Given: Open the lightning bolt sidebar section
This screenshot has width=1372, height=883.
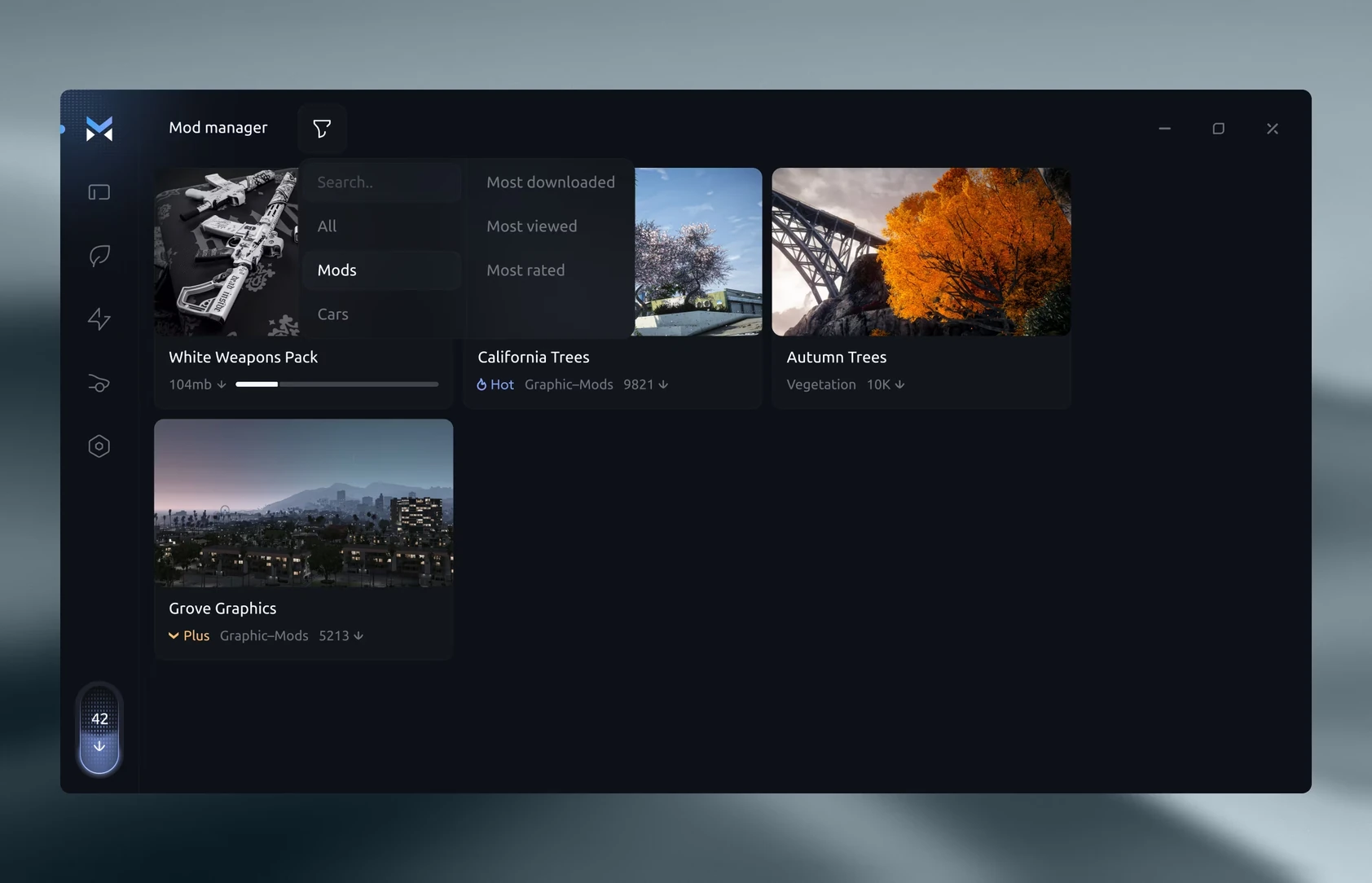Looking at the screenshot, I should click(x=99, y=319).
